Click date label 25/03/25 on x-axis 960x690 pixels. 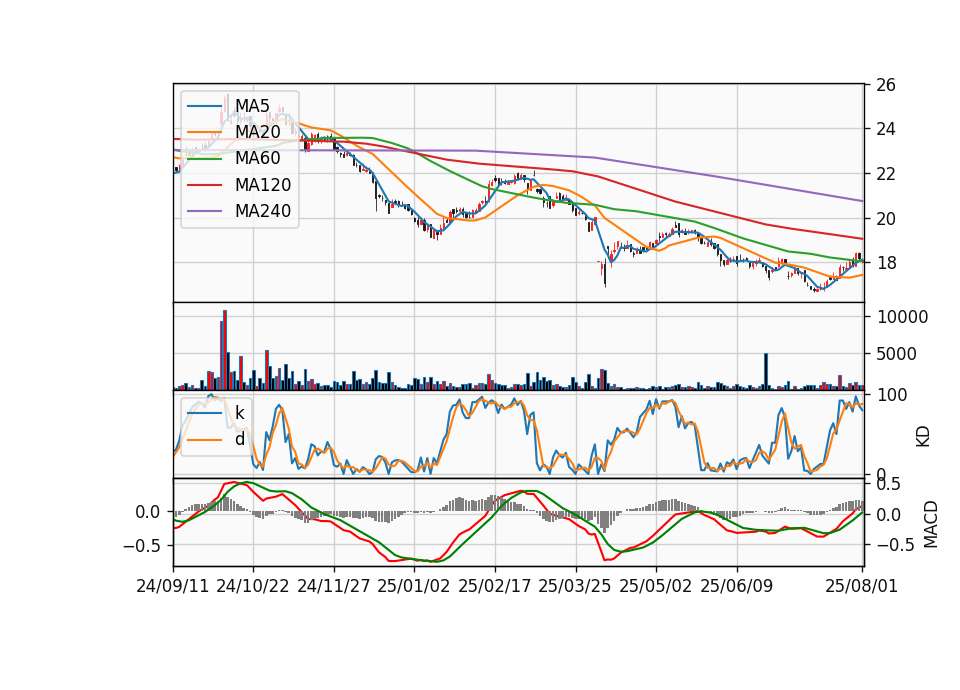[x=575, y=586]
